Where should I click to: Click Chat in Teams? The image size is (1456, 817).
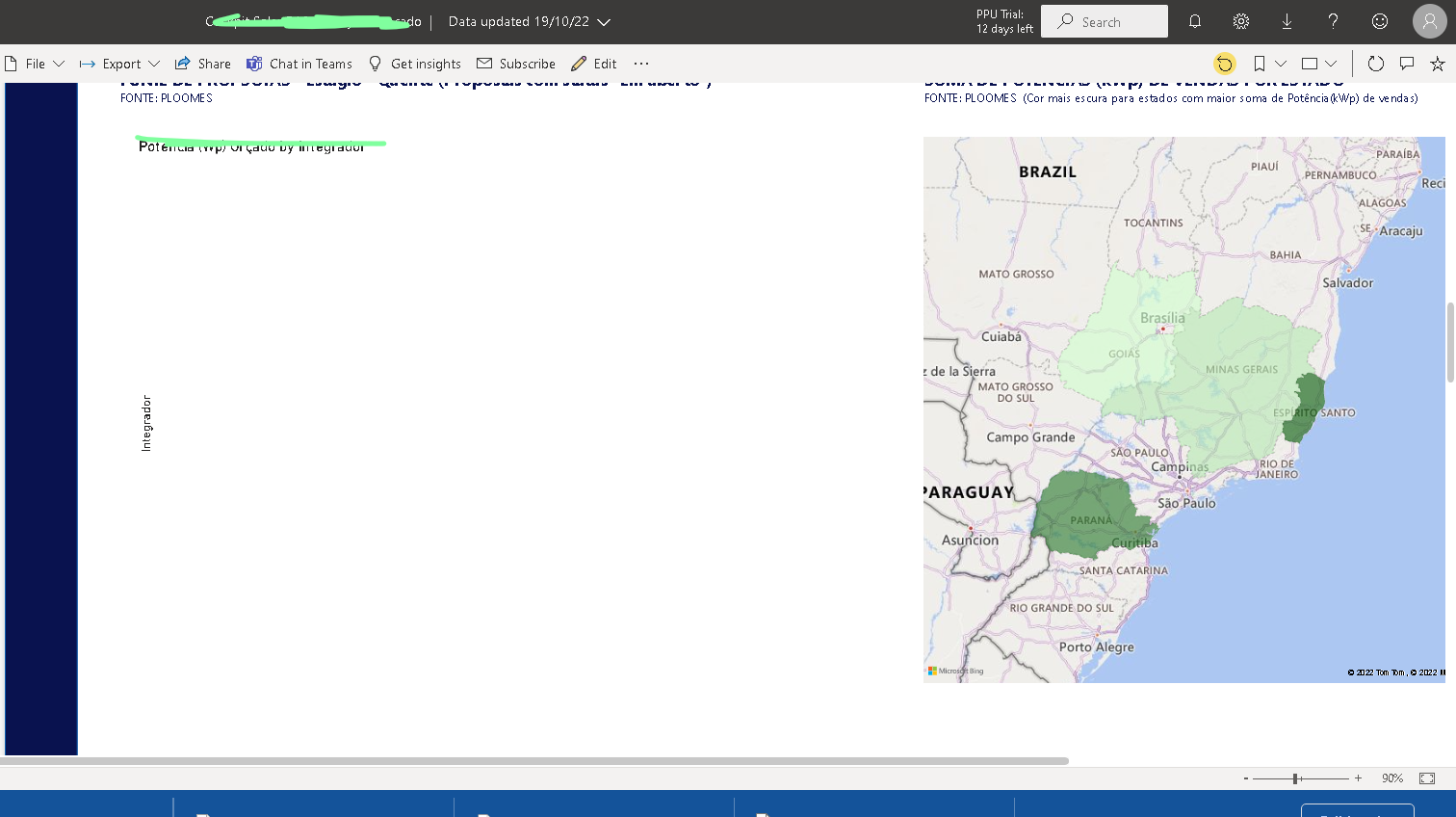click(x=299, y=64)
